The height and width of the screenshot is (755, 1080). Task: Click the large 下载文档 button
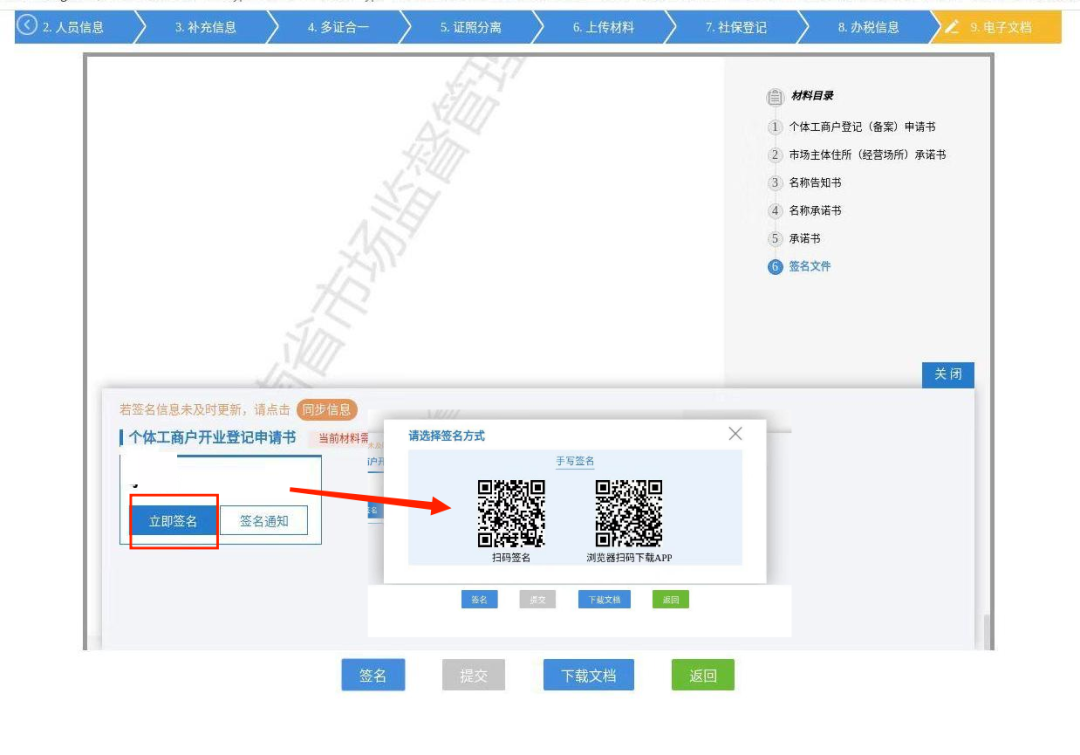coord(589,675)
